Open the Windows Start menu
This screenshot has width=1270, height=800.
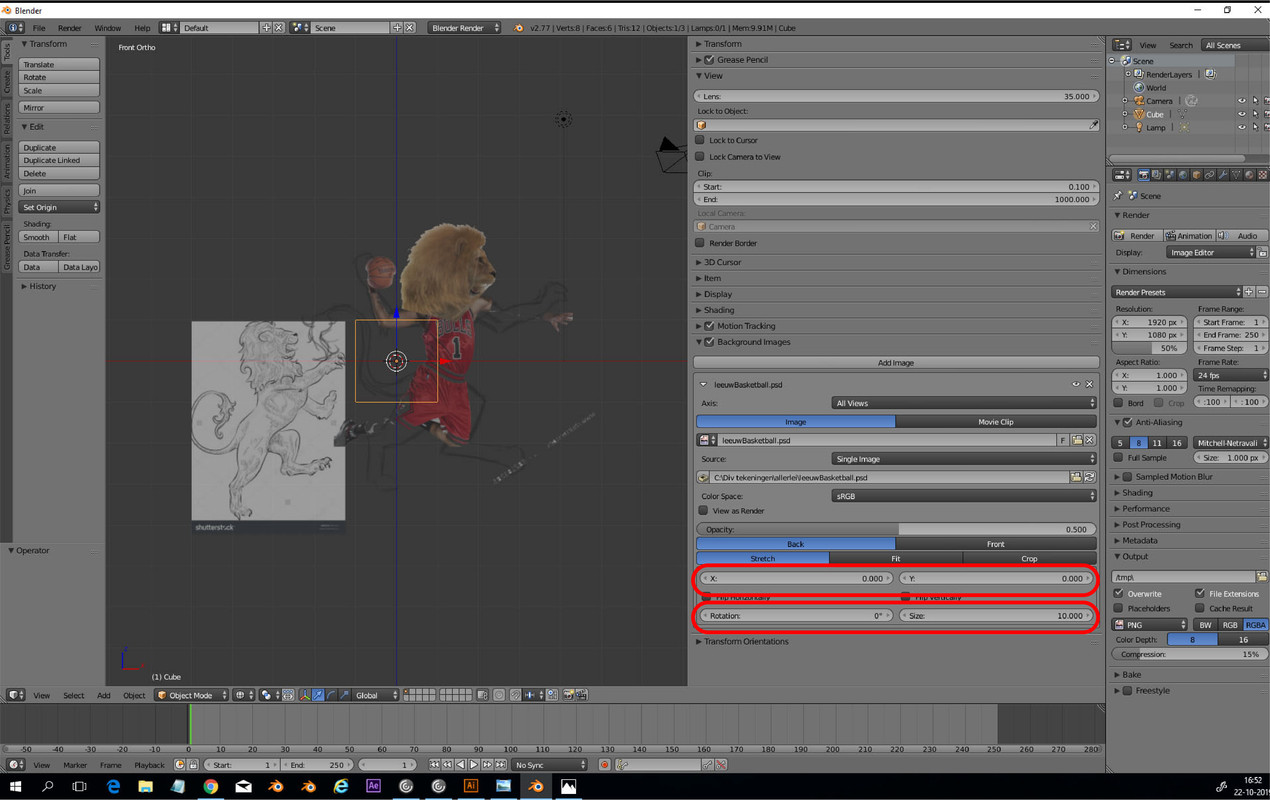coord(15,786)
